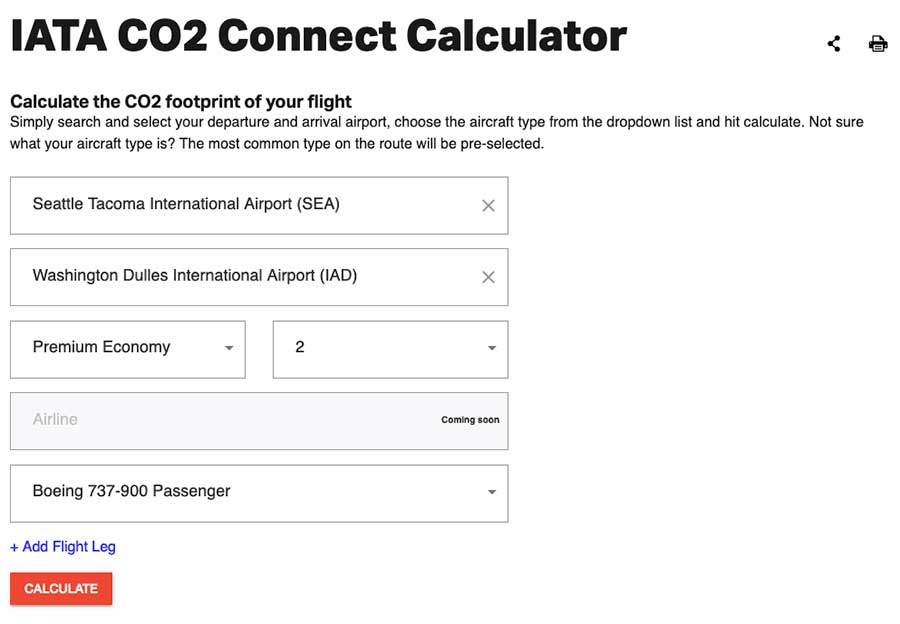Add a flight leg
900x624 pixels.
pos(63,547)
